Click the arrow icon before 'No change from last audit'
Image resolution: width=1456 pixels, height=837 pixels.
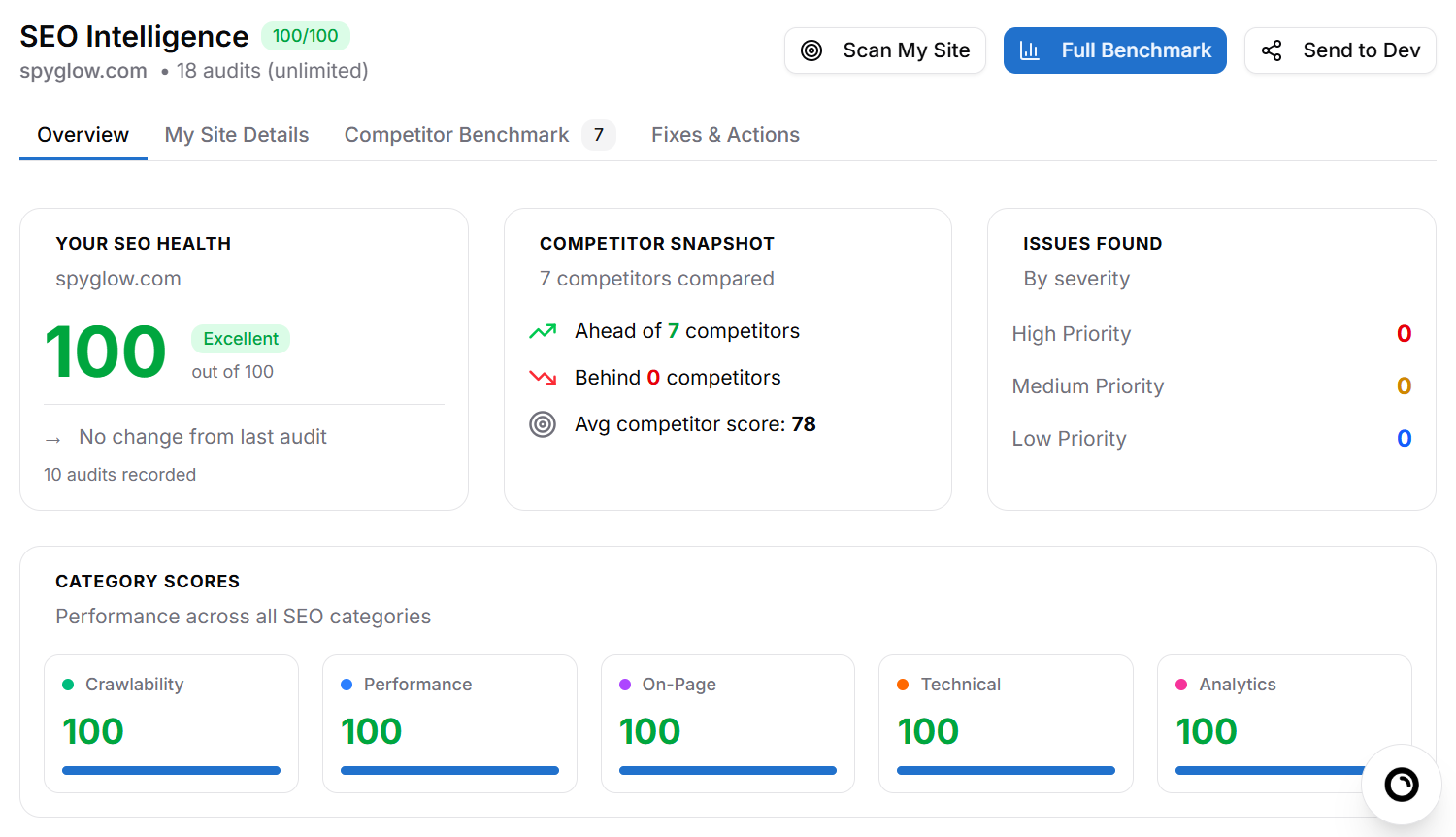[x=52, y=438]
